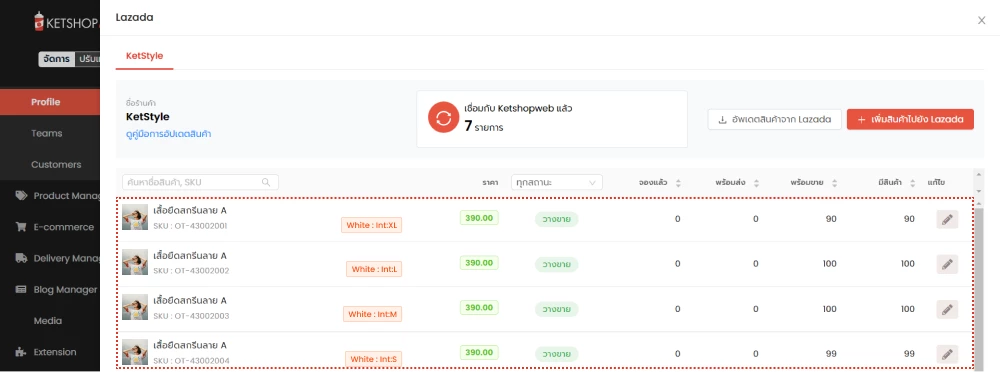Click thumbnail of SKU OT-43002002 product

[x=135, y=262]
